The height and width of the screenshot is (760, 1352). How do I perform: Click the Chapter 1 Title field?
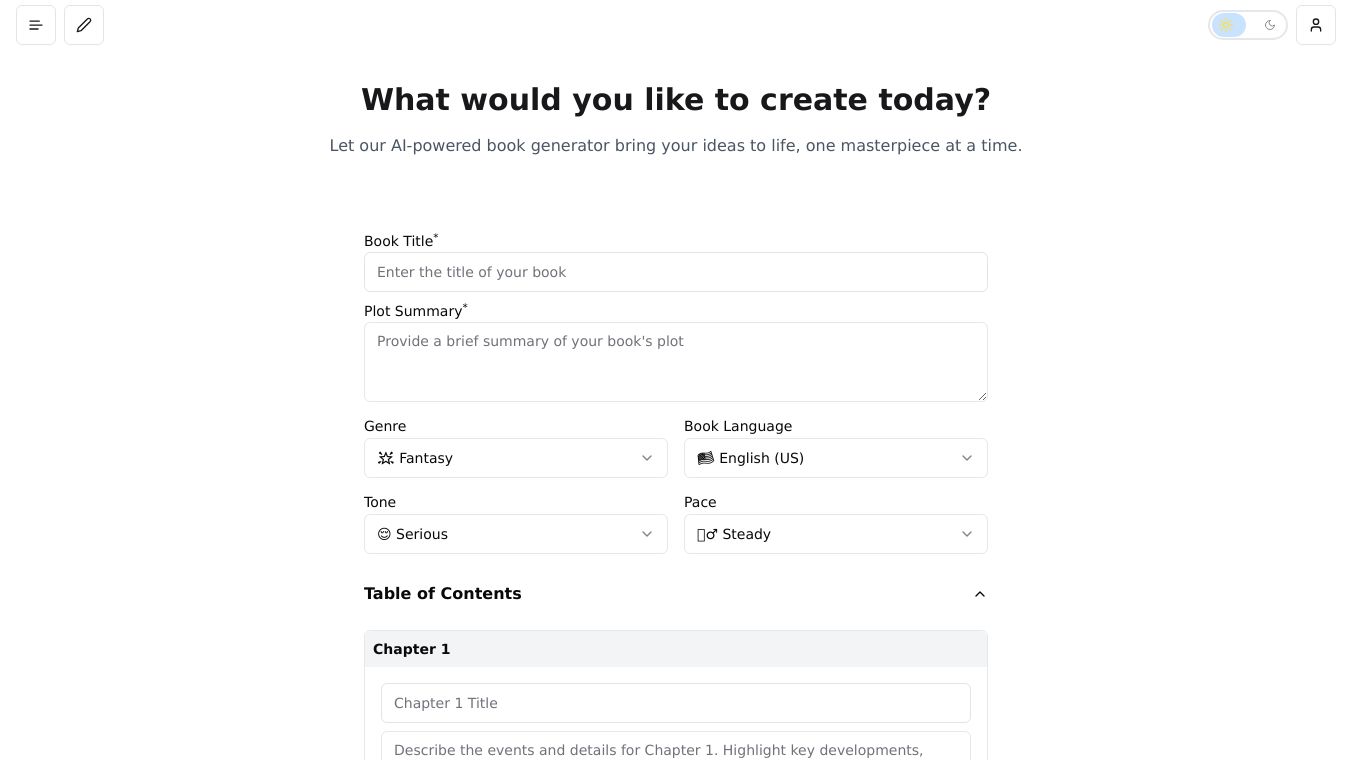click(x=675, y=703)
